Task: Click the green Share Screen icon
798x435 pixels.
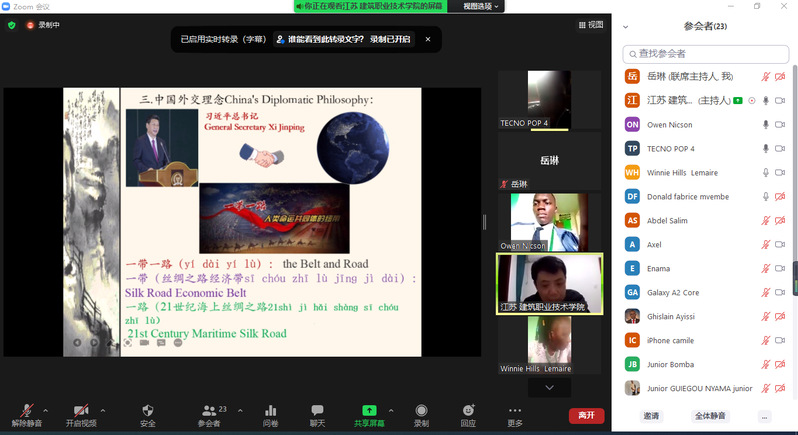Action: pos(369,410)
